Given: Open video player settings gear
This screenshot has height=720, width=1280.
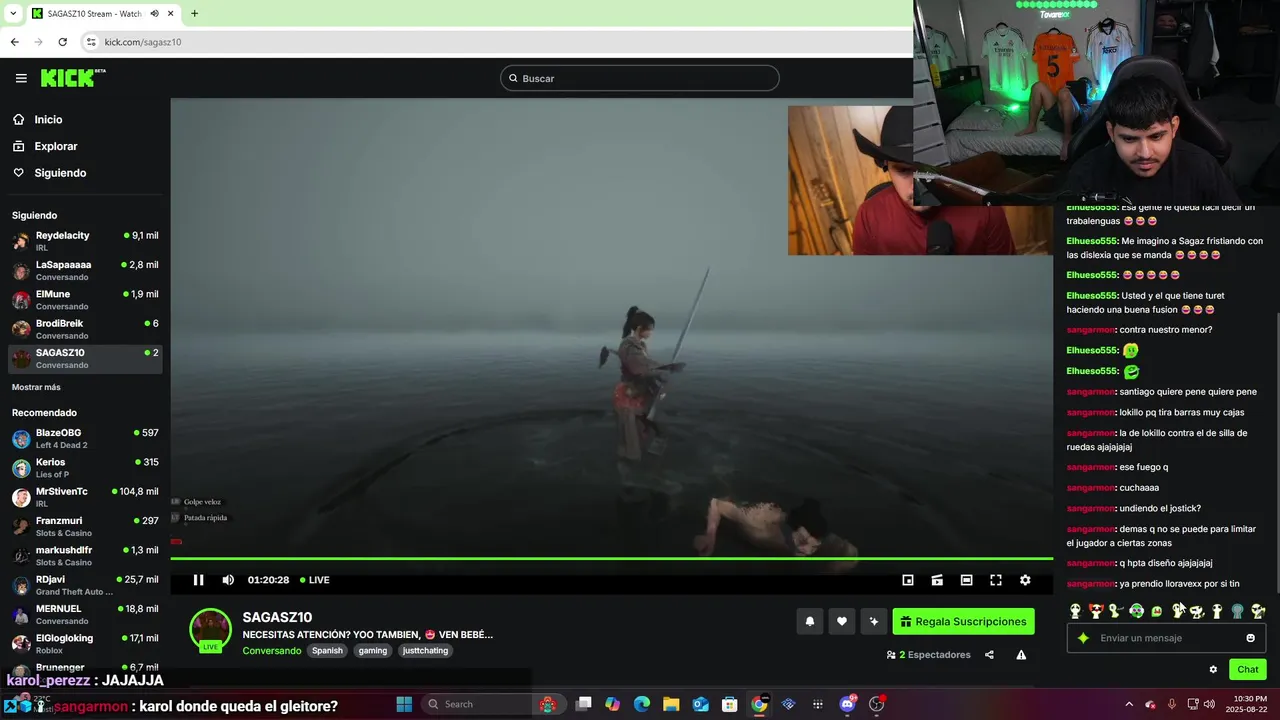Looking at the screenshot, I should pos(1025,580).
